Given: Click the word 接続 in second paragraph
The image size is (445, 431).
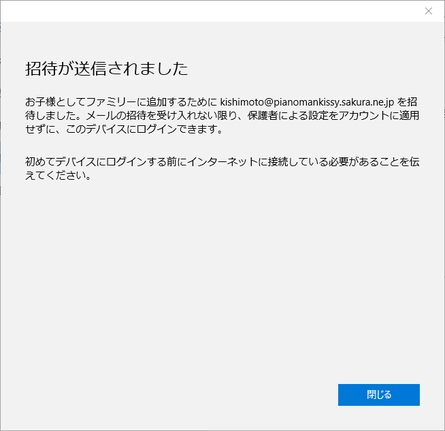Looking at the screenshot, I should tap(278, 162).
